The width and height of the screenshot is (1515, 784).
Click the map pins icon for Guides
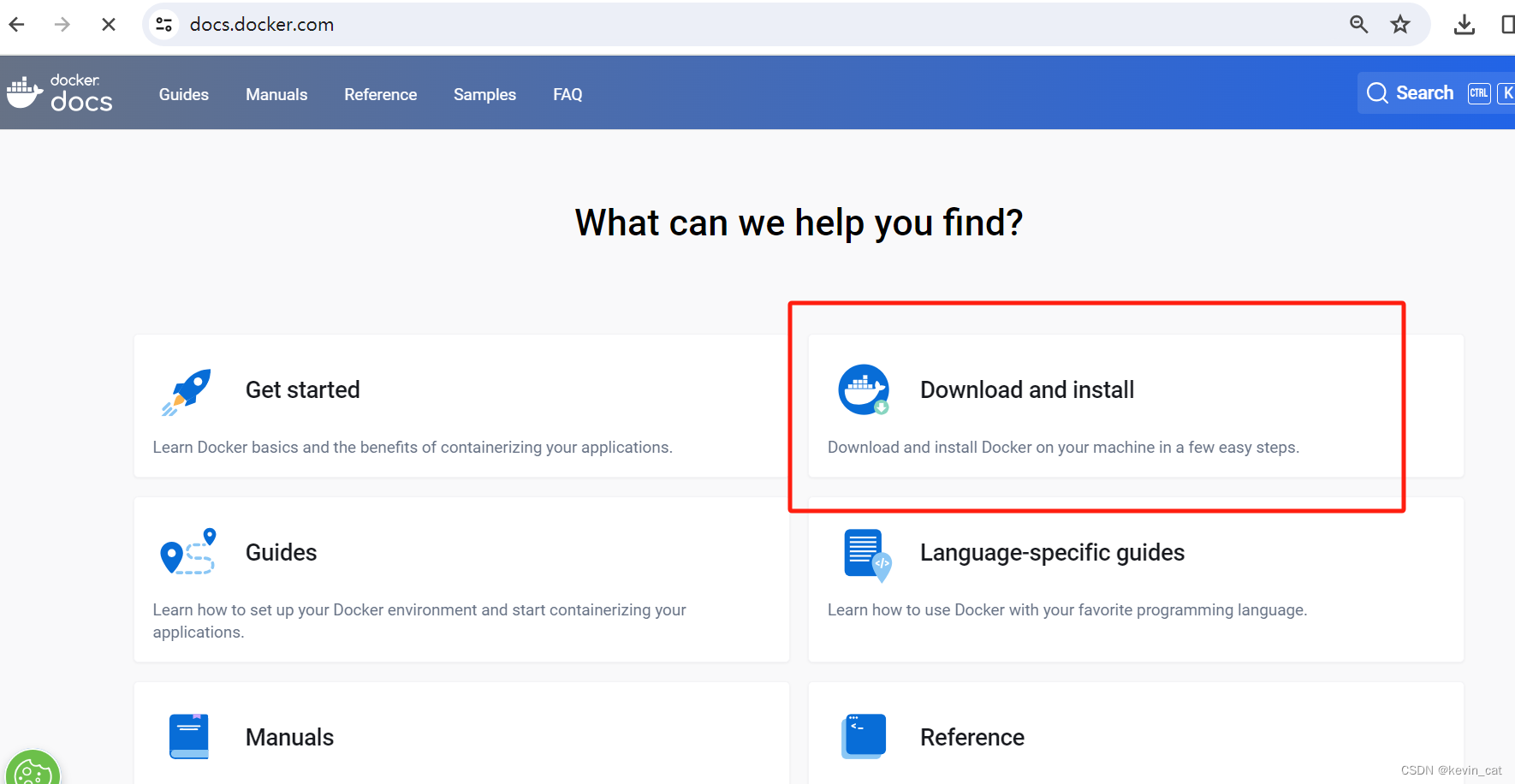point(188,552)
